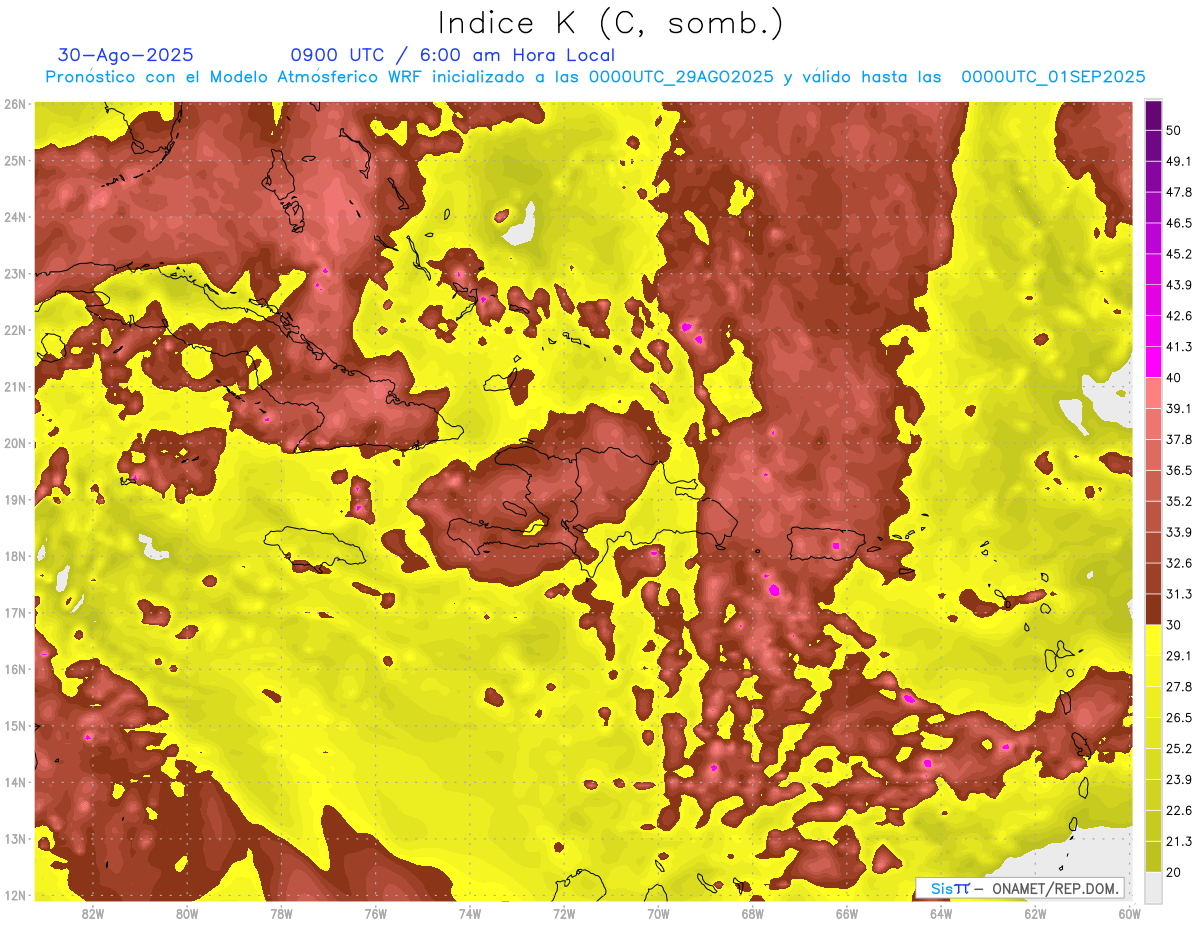Select the latitude label 19N
The height and width of the screenshot is (927, 1200).
click(x=15, y=499)
